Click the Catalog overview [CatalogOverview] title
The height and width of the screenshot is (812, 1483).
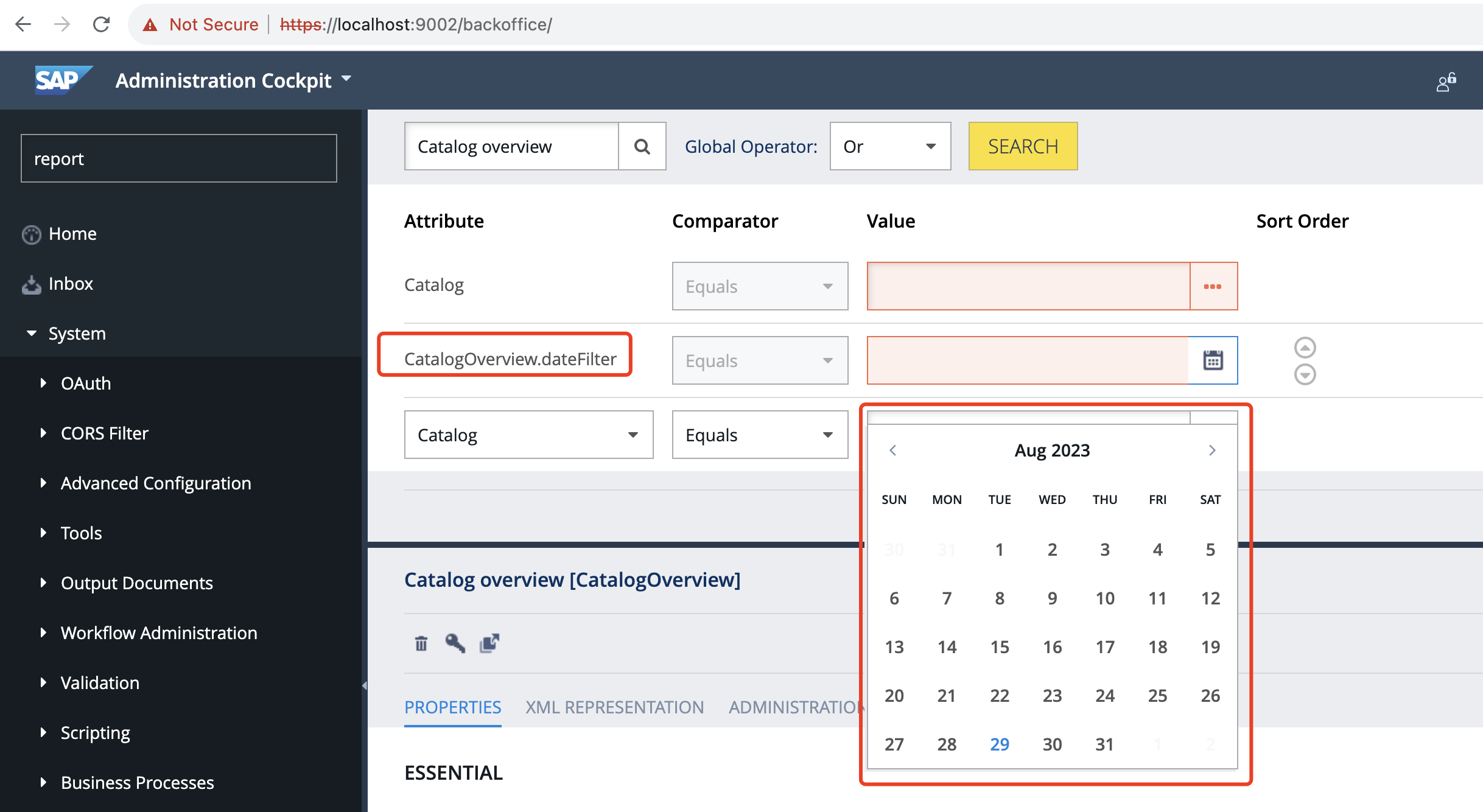[x=572, y=579]
